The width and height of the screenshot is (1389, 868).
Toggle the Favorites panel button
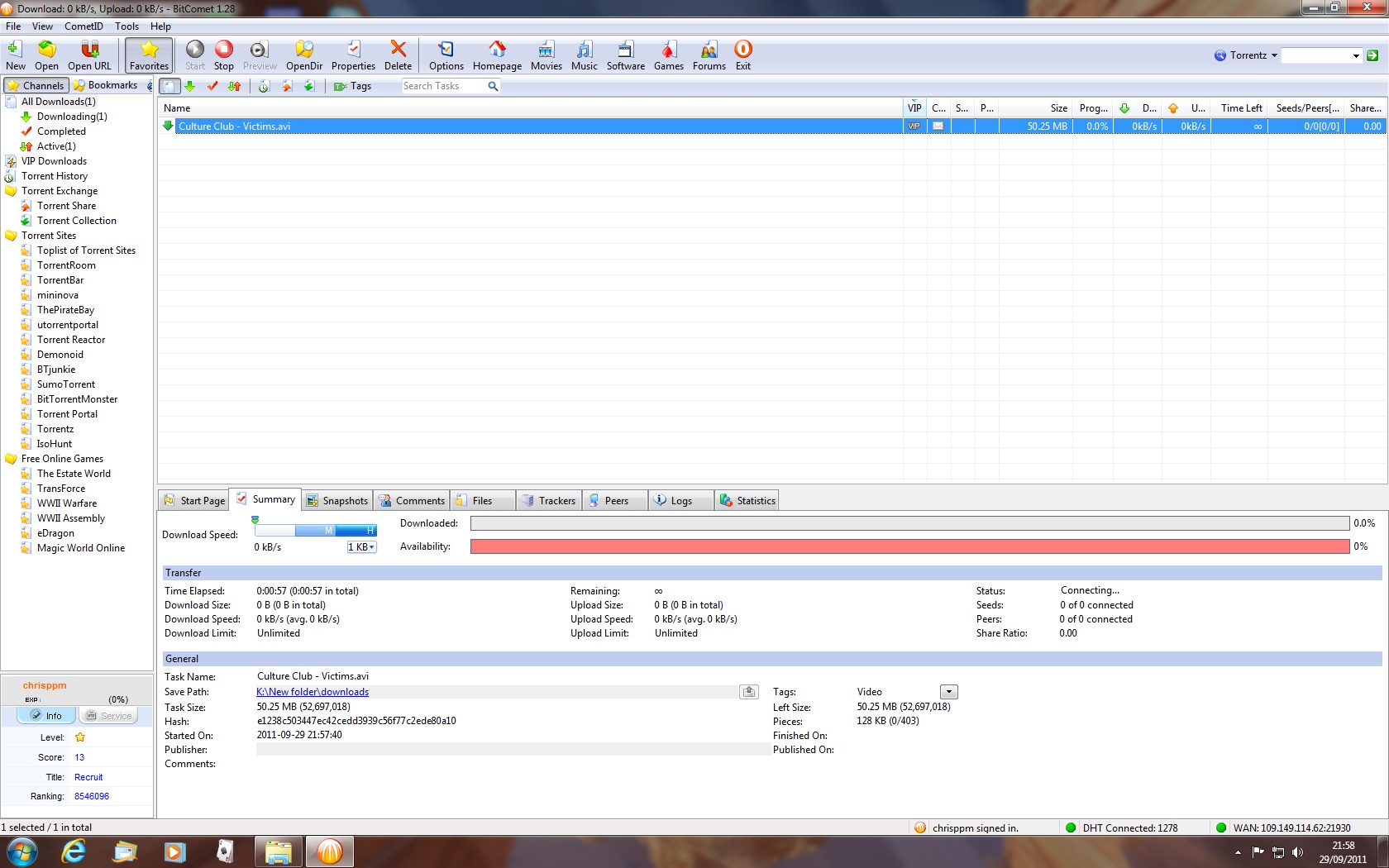coord(149,55)
